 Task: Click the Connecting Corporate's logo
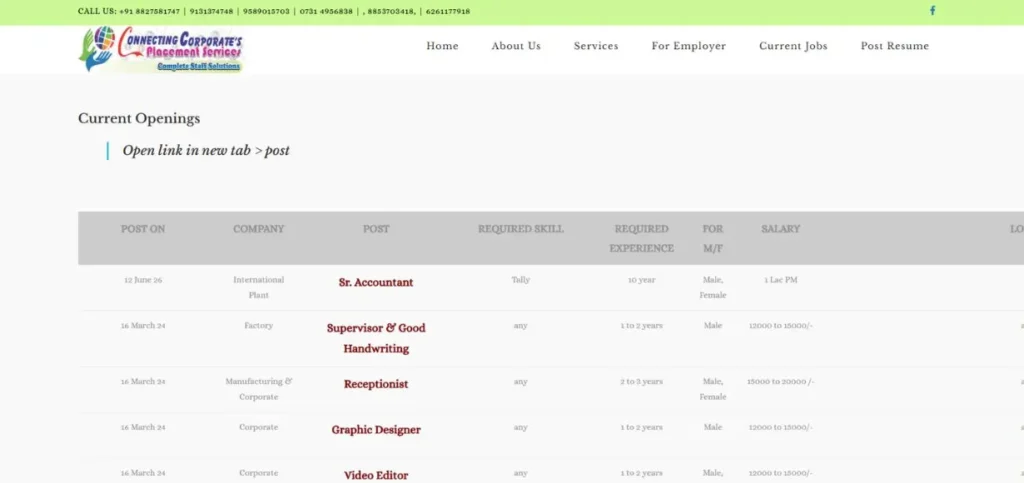161,49
